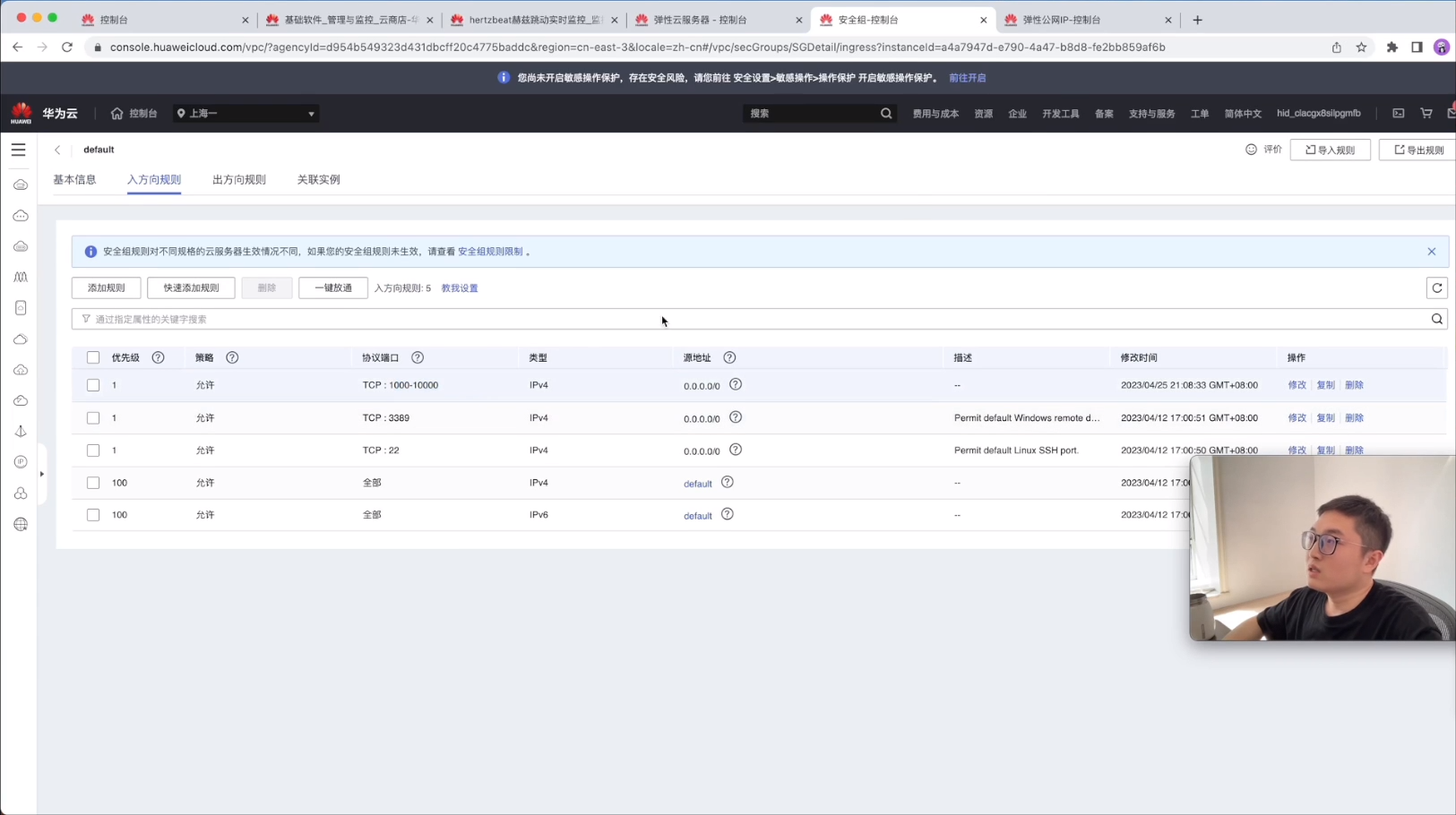Switch to the 出方向规则 tab

[239, 179]
